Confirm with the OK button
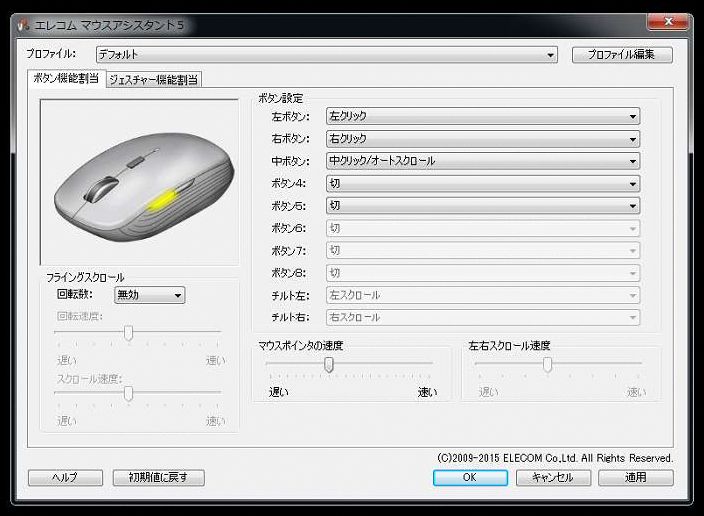This screenshot has height=516, width=704. point(470,477)
